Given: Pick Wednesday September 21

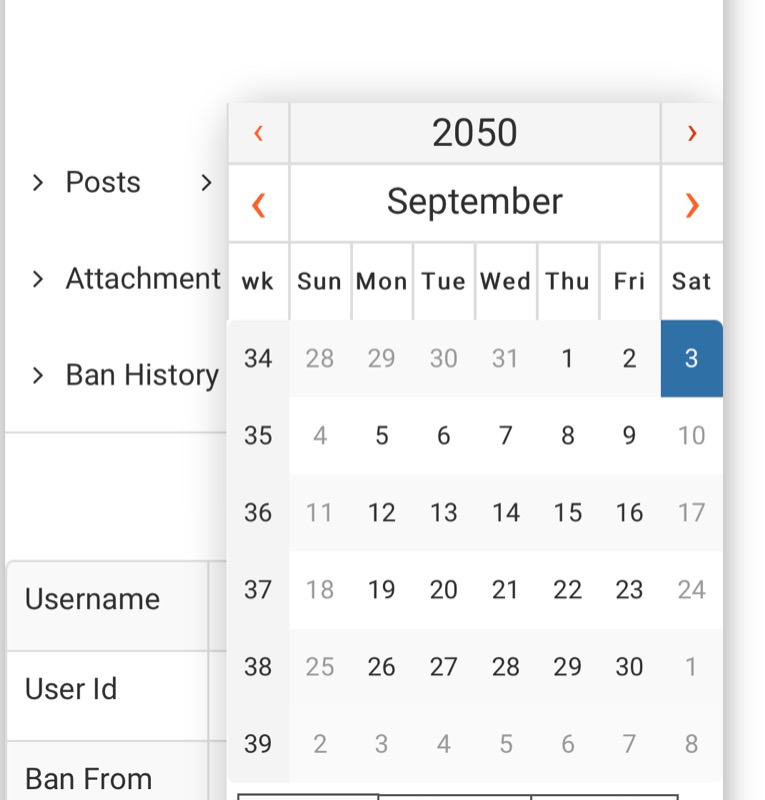Looking at the screenshot, I should [506, 590].
